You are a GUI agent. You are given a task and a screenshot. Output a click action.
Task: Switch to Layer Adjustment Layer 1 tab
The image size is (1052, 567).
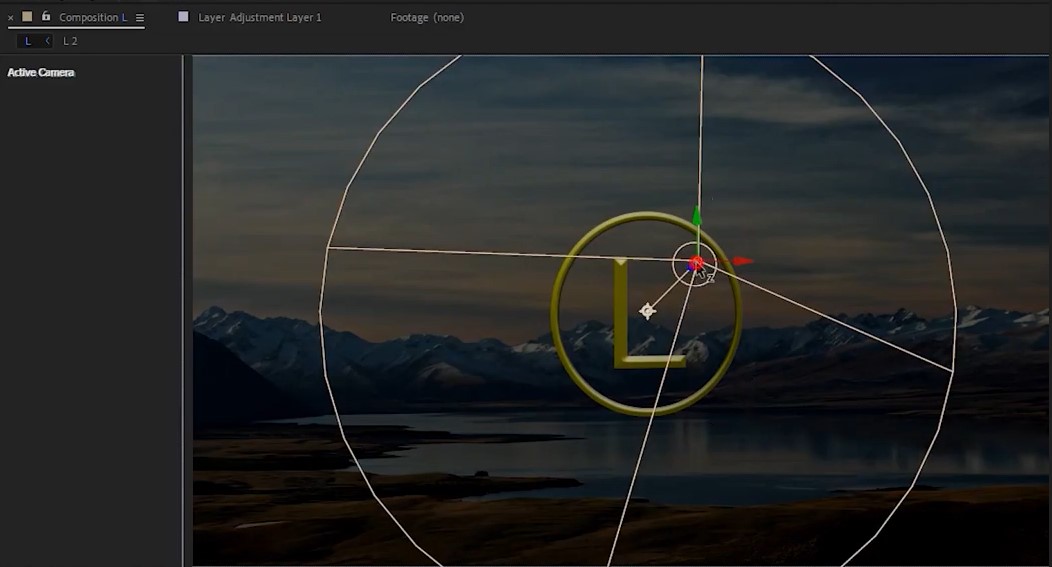tap(260, 17)
